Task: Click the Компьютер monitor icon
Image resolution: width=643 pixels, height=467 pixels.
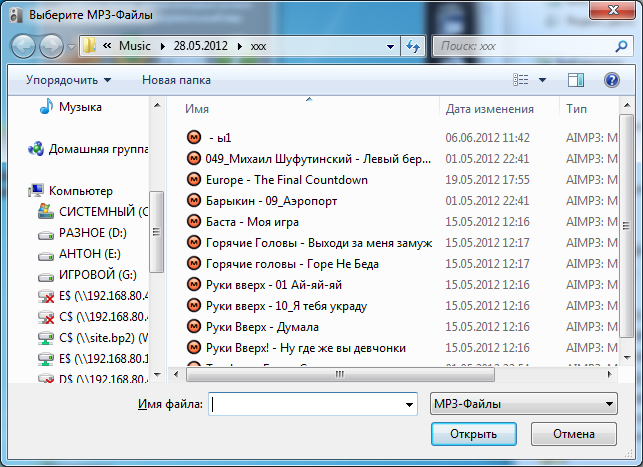Action: point(36,190)
